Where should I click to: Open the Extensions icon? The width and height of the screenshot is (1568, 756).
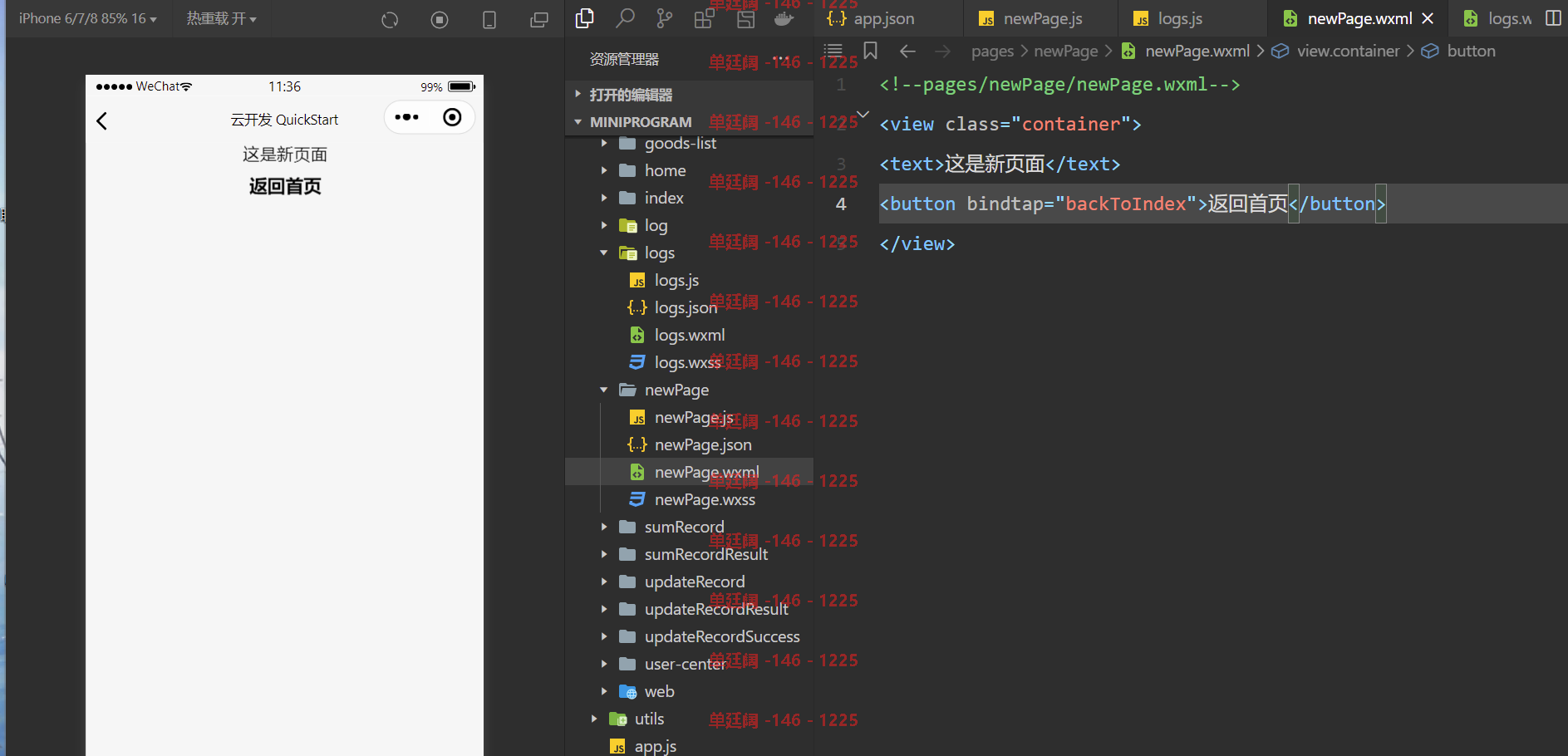point(704,18)
